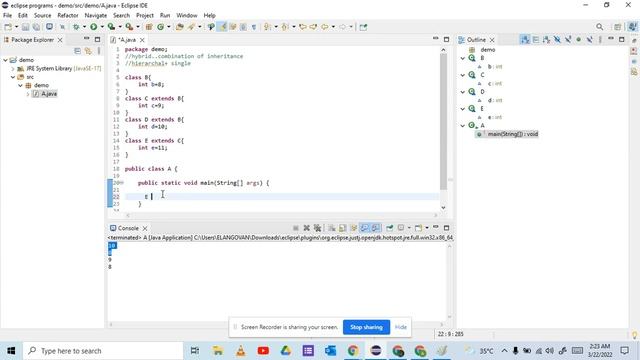Toggle Show Console on error output
Screen dimensions: 640x360
[376, 228]
